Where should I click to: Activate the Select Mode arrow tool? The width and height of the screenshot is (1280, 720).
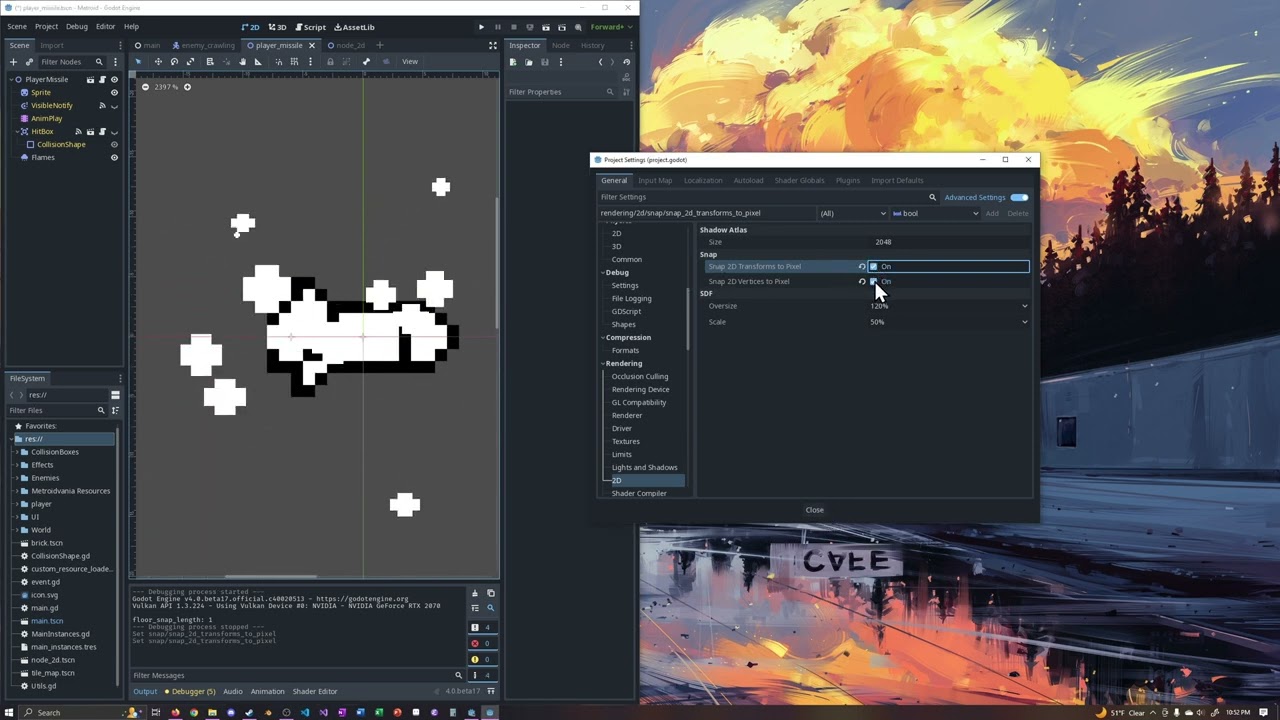tap(139, 62)
